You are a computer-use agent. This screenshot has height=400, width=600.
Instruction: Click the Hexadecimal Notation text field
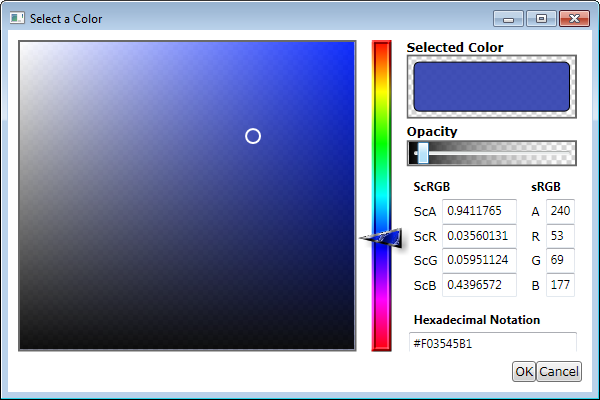(493, 343)
